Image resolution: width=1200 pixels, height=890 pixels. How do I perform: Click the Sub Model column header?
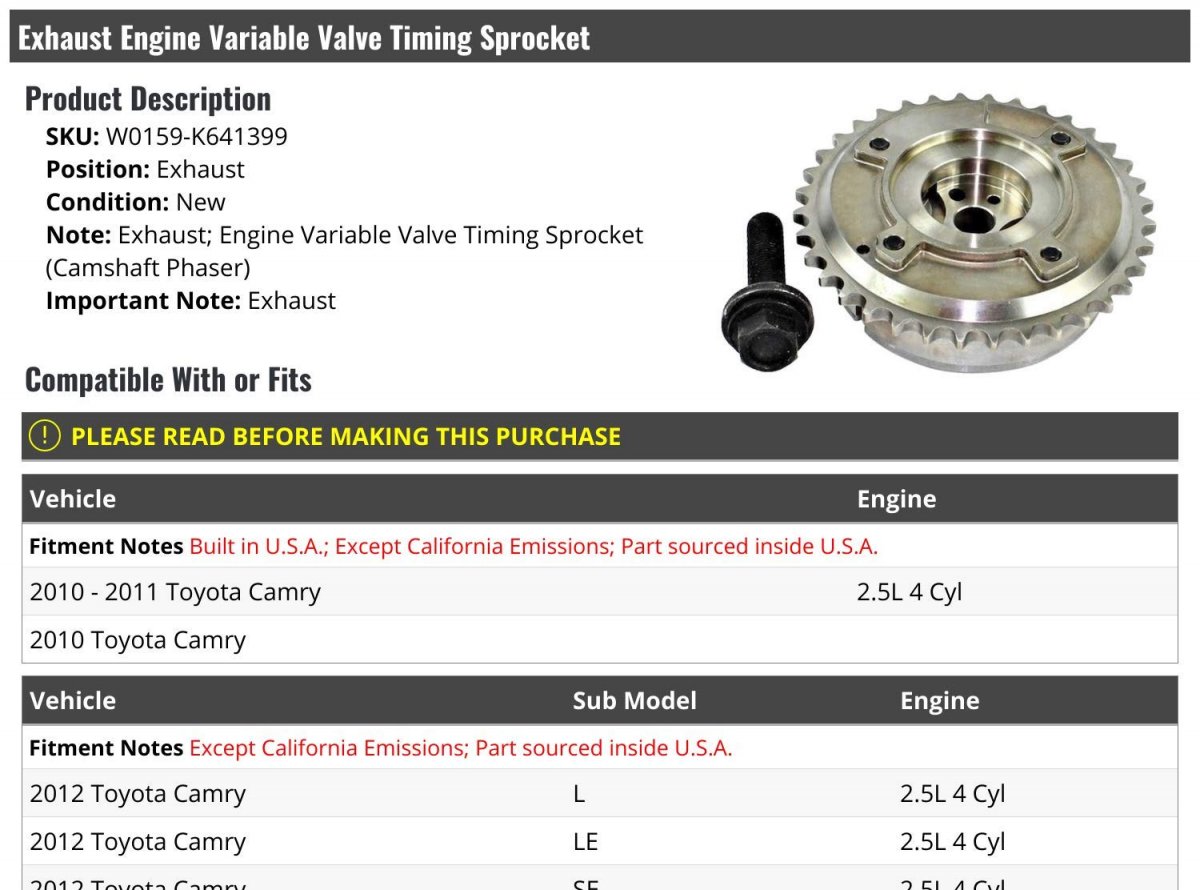coord(634,700)
